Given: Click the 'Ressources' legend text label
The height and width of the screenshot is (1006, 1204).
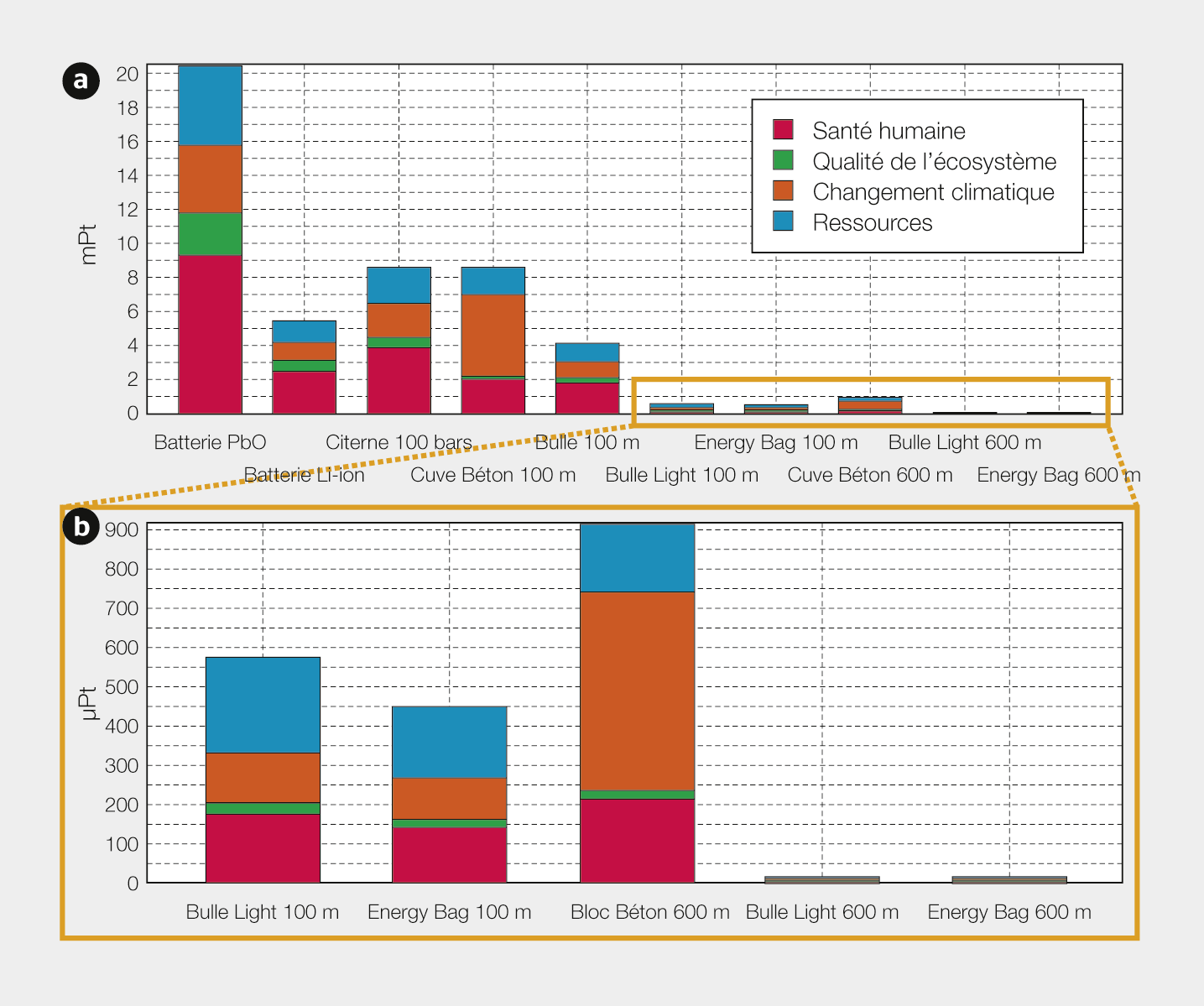Looking at the screenshot, I should point(872,222).
